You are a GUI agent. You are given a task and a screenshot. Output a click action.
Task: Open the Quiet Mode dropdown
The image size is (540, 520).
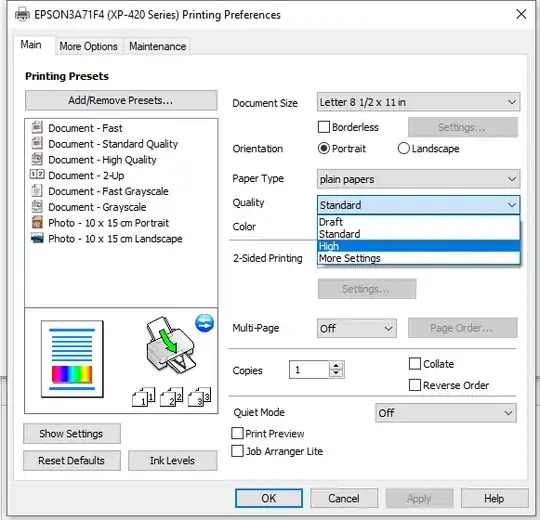coord(446,413)
